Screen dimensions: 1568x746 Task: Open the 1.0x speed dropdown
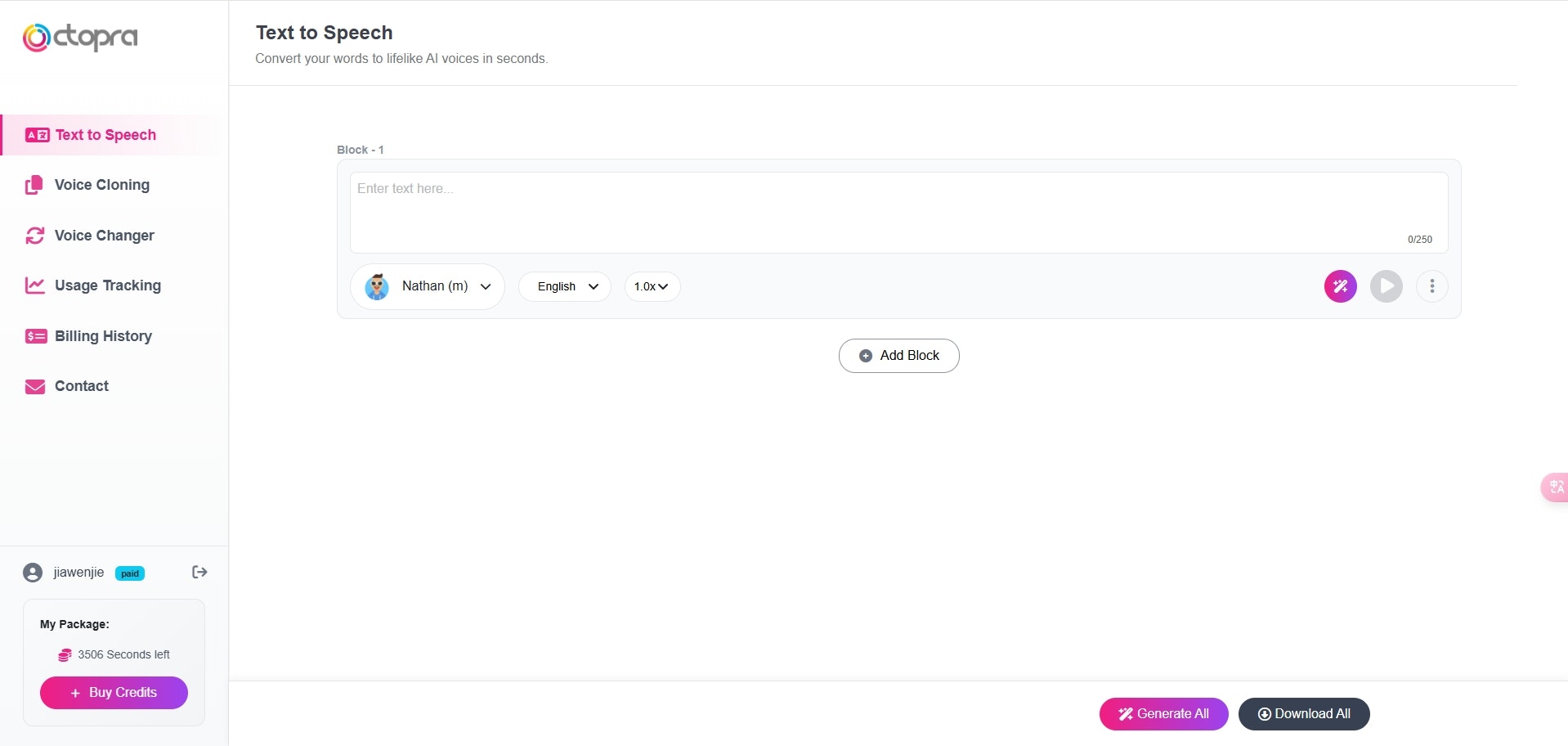point(652,286)
